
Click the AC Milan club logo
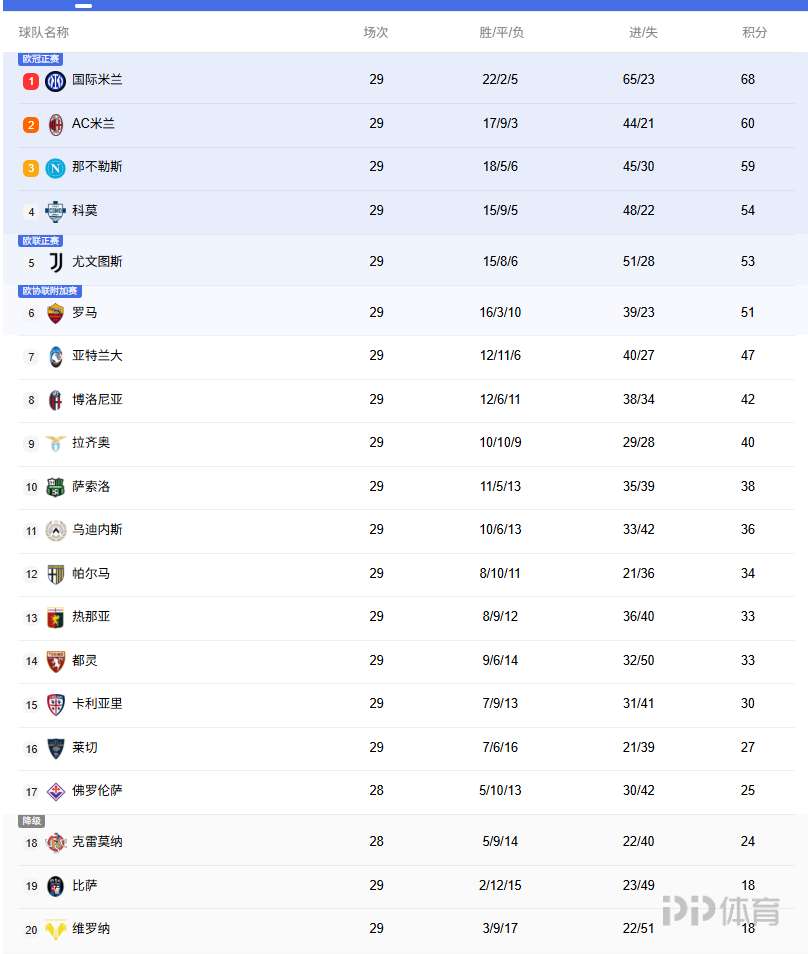[56, 125]
